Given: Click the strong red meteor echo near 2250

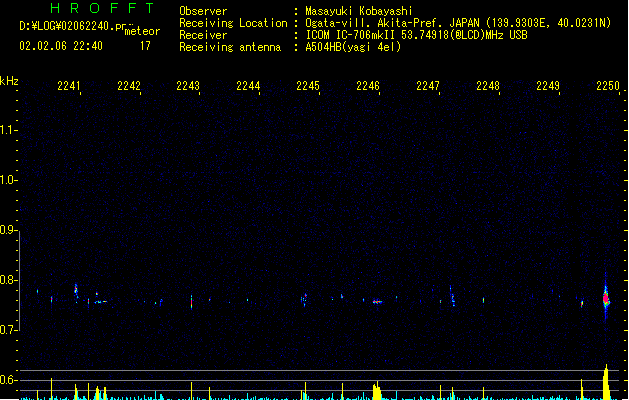Looking at the screenshot, I should pyautogui.click(x=606, y=298).
